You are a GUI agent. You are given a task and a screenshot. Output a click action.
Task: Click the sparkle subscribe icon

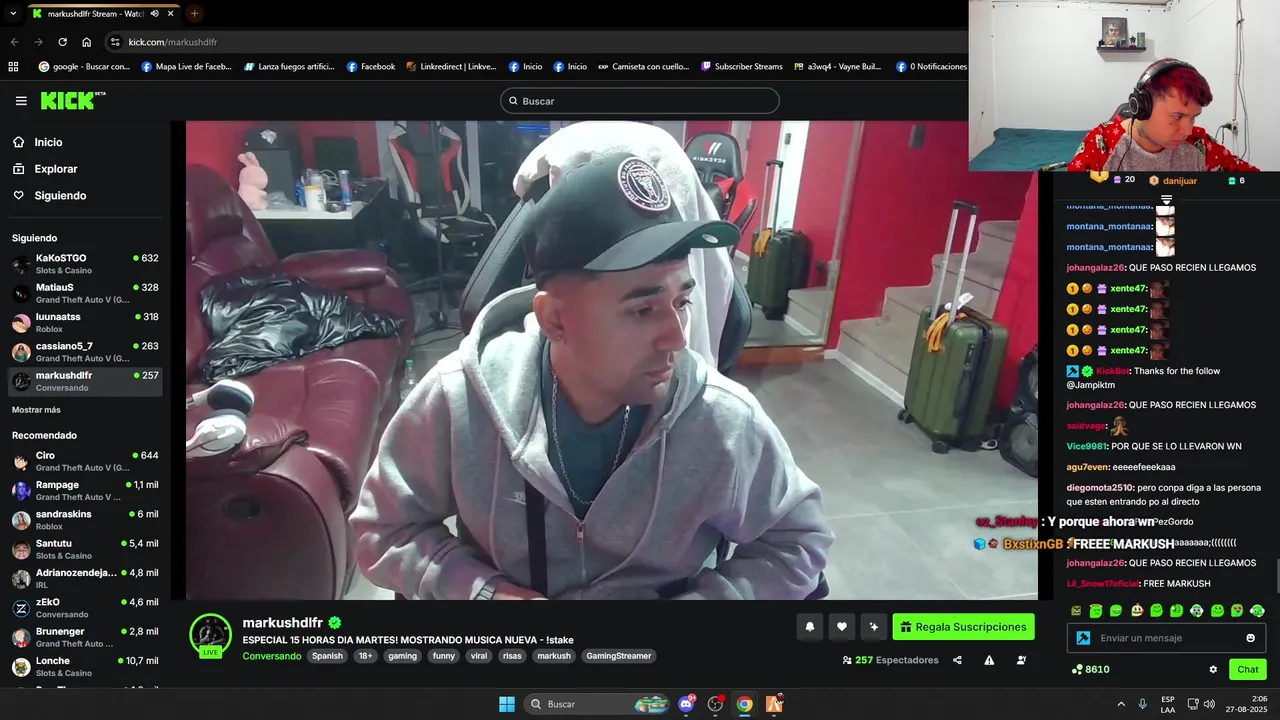tap(874, 627)
